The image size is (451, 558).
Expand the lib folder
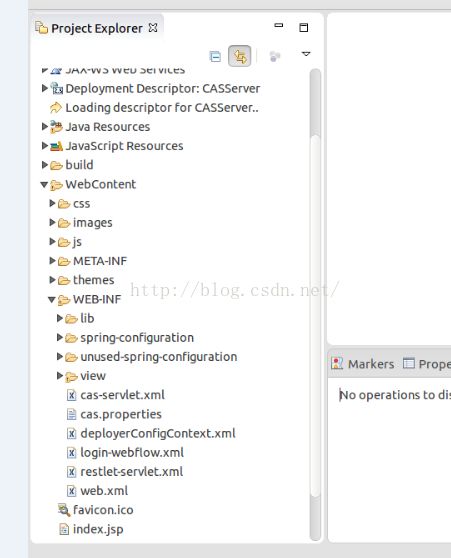point(60,318)
